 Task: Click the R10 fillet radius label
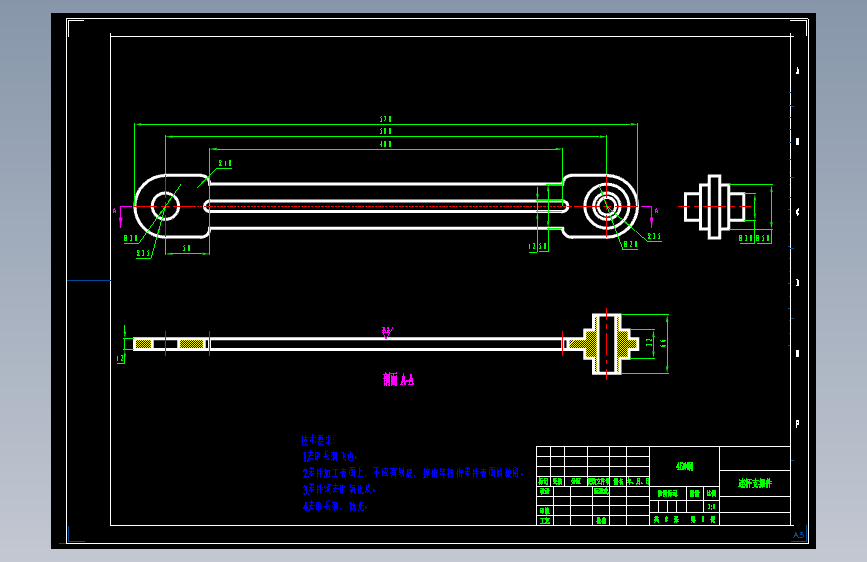pyautogui.click(x=225, y=163)
